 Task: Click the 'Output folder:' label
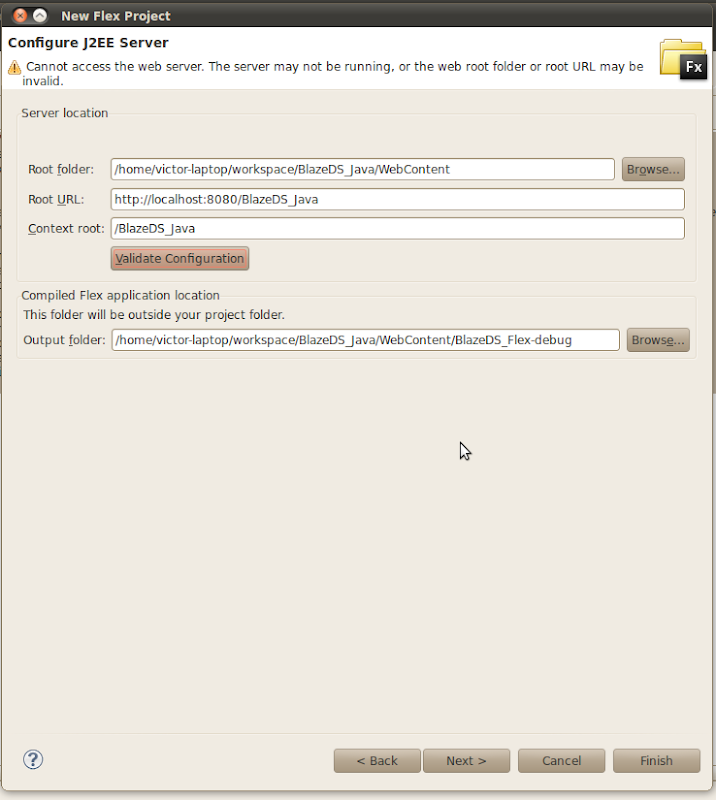click(64, 340)
